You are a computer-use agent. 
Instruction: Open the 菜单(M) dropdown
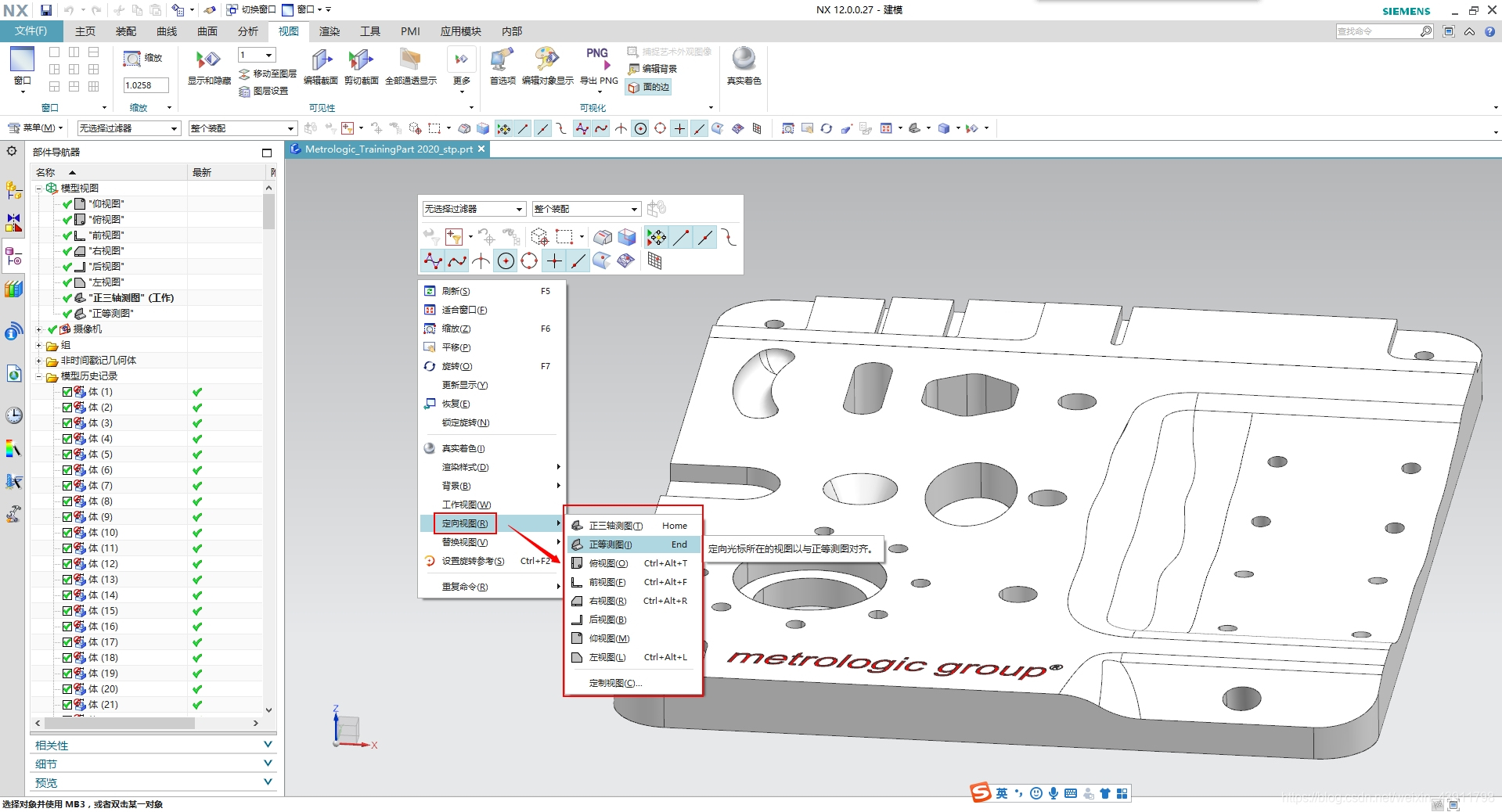(35, 128)
